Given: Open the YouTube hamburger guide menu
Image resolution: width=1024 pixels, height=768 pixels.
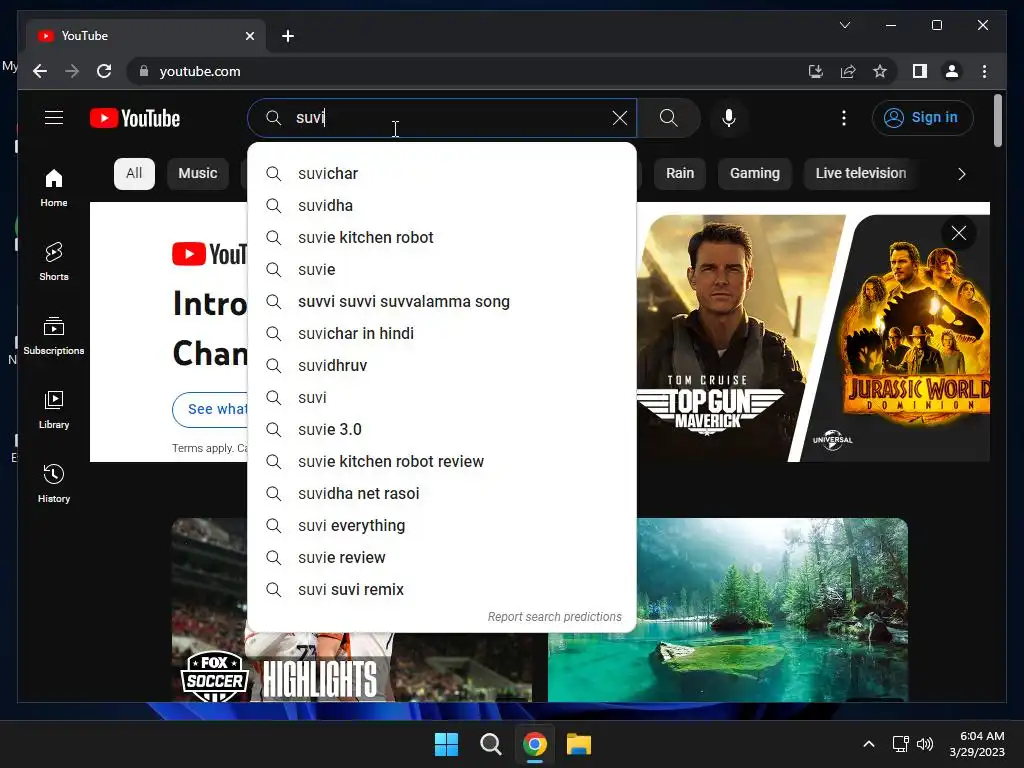Looking at the screenshot, I should pos(54,118).
